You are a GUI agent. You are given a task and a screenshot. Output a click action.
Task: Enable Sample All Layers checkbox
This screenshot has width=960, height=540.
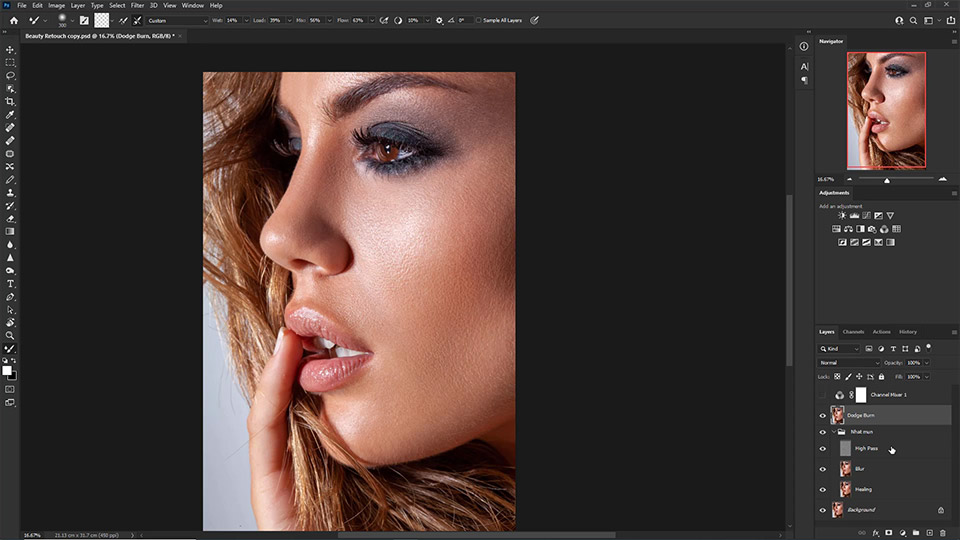pos(479,20)
